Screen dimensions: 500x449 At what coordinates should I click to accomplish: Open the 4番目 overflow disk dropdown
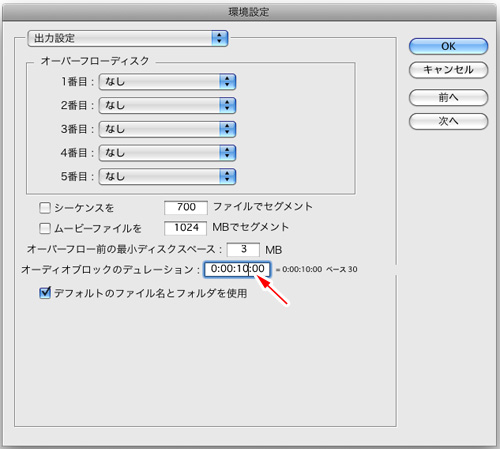point(167,153)
